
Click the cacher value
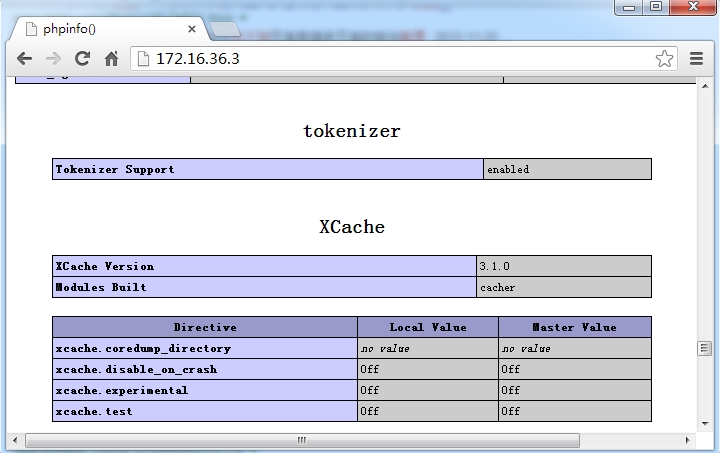(564, 287)
